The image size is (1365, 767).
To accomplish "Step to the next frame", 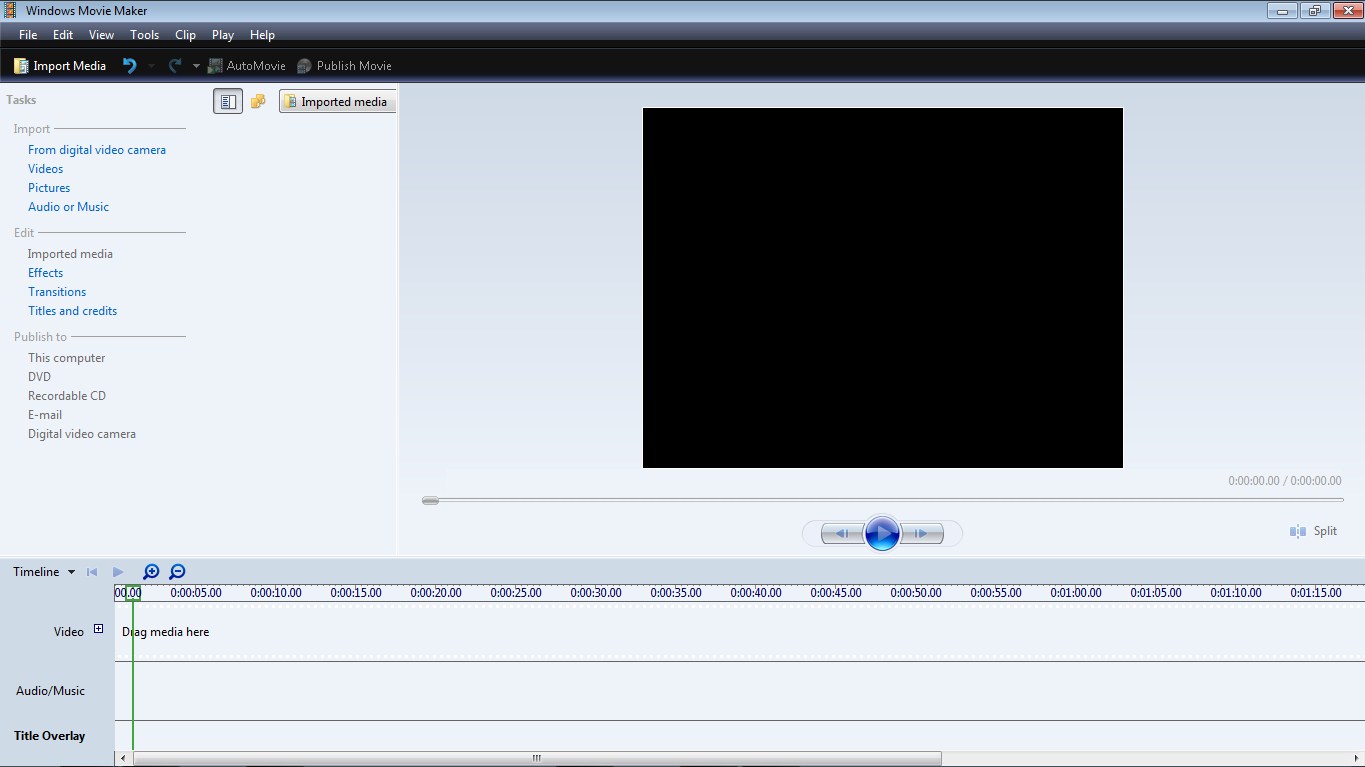I will click(x=922, y=534).
